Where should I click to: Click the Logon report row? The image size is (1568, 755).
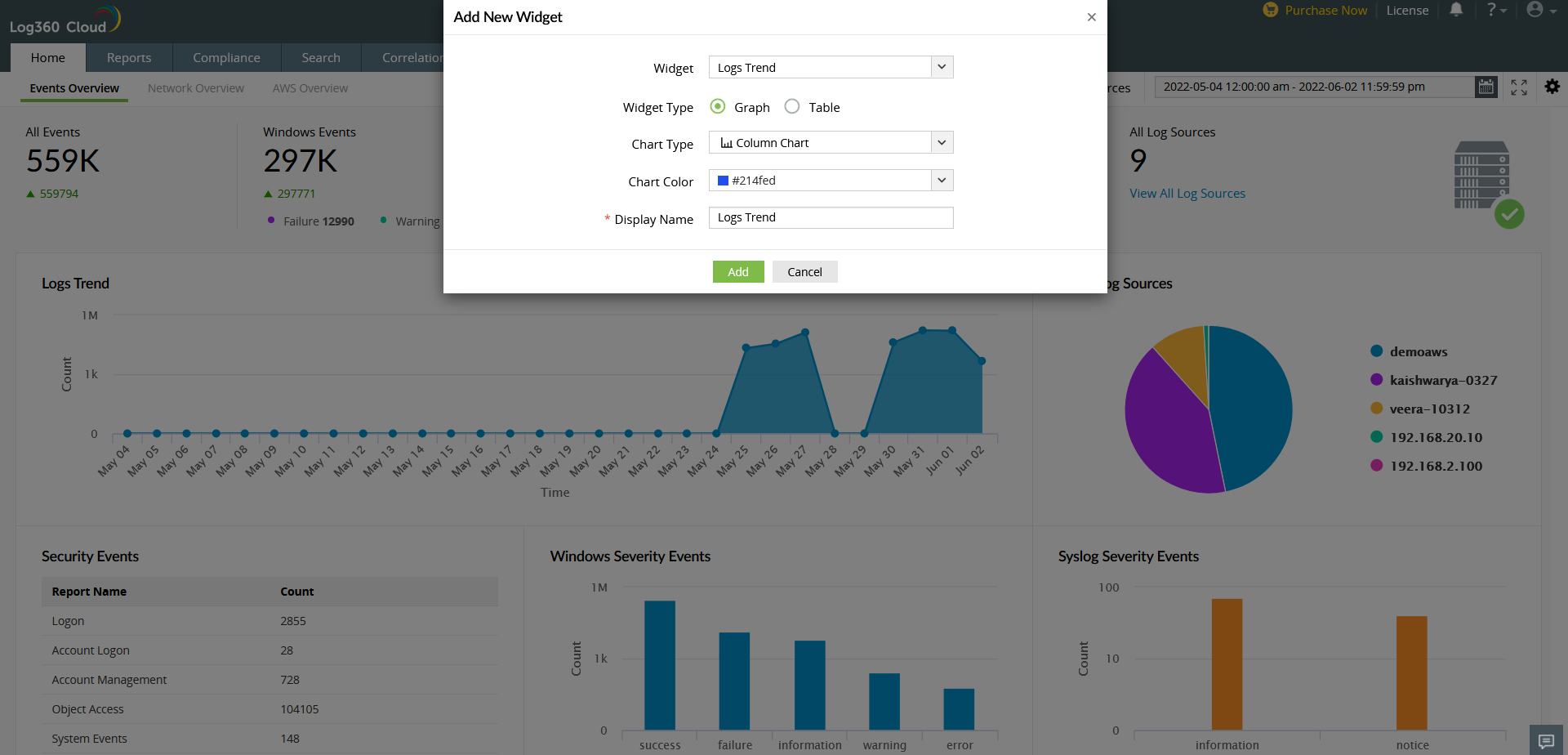pyautogui.click(x=269, y=621)
